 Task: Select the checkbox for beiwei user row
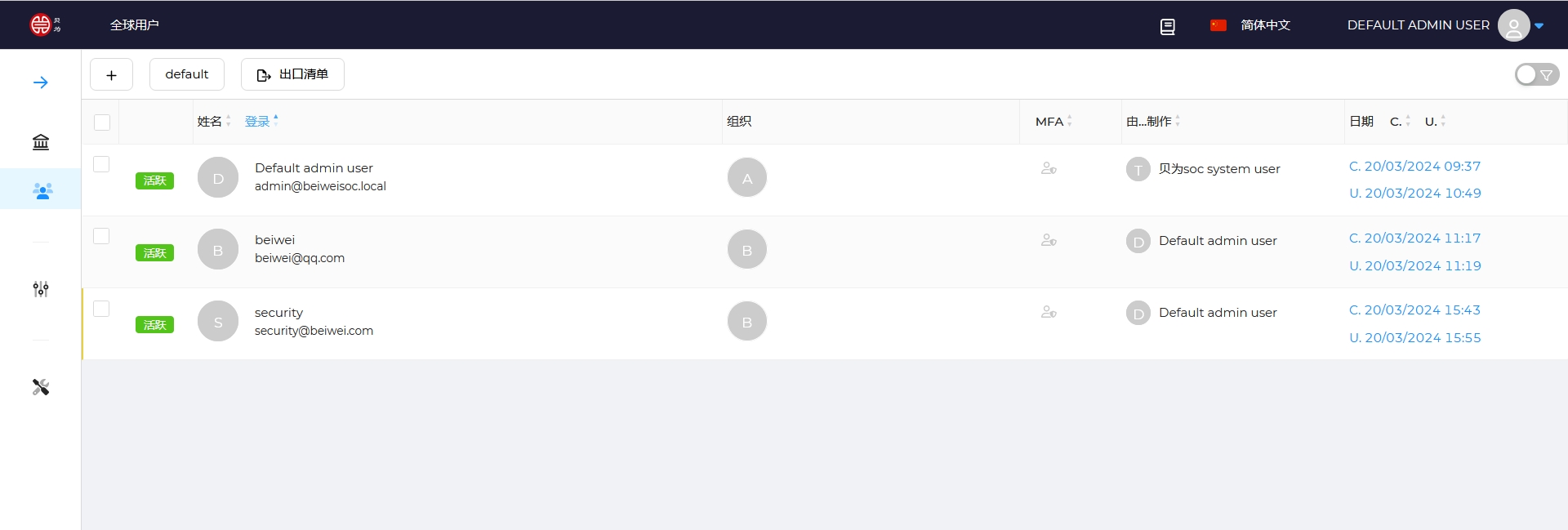tap(101, 236)
